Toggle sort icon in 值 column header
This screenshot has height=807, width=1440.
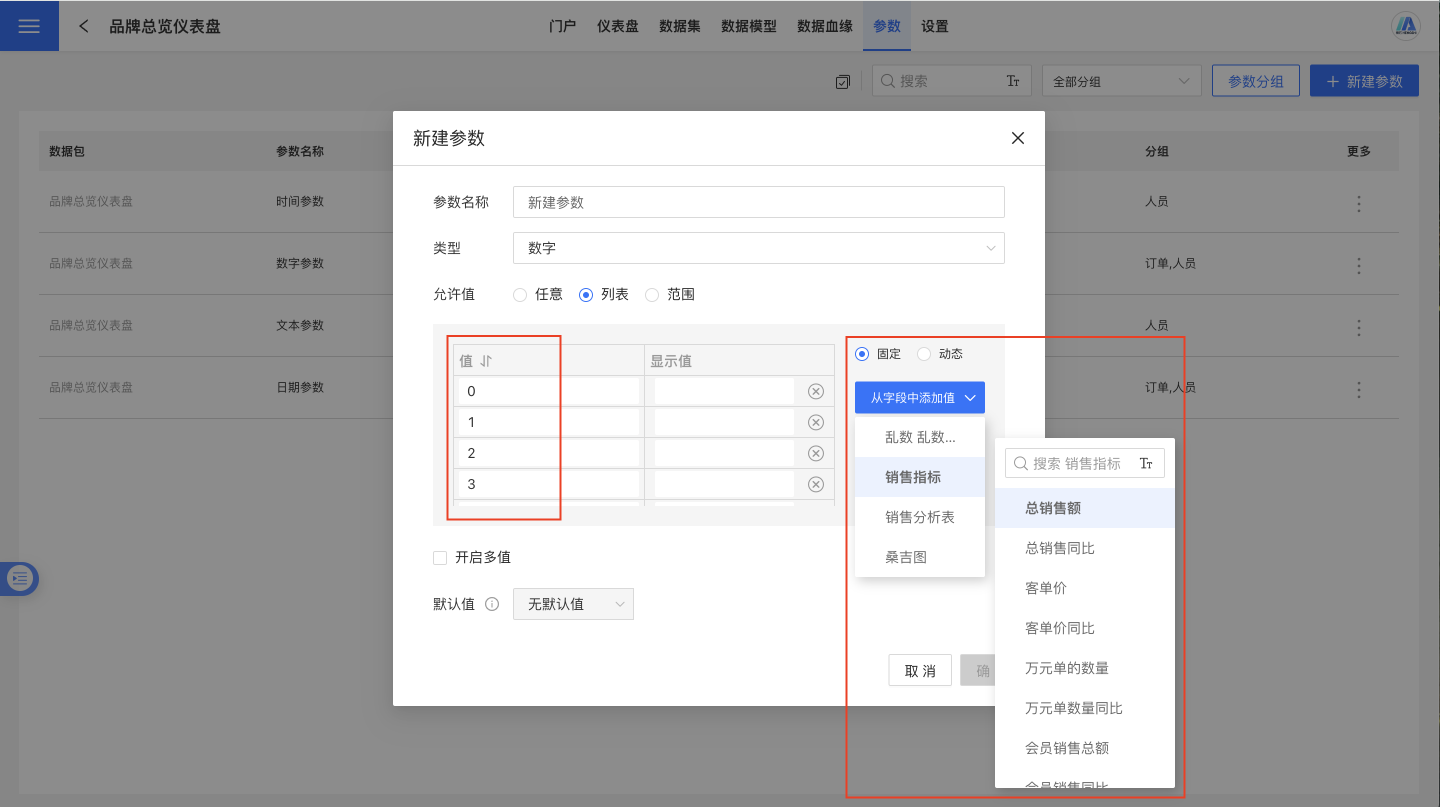click(486, 361)
